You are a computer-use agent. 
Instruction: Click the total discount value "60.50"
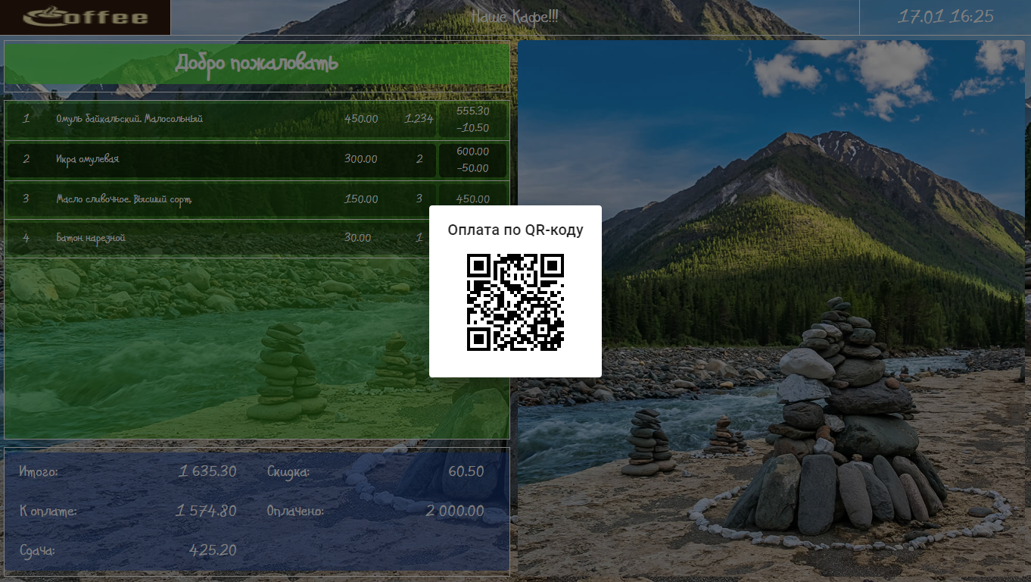coord(466,472)
